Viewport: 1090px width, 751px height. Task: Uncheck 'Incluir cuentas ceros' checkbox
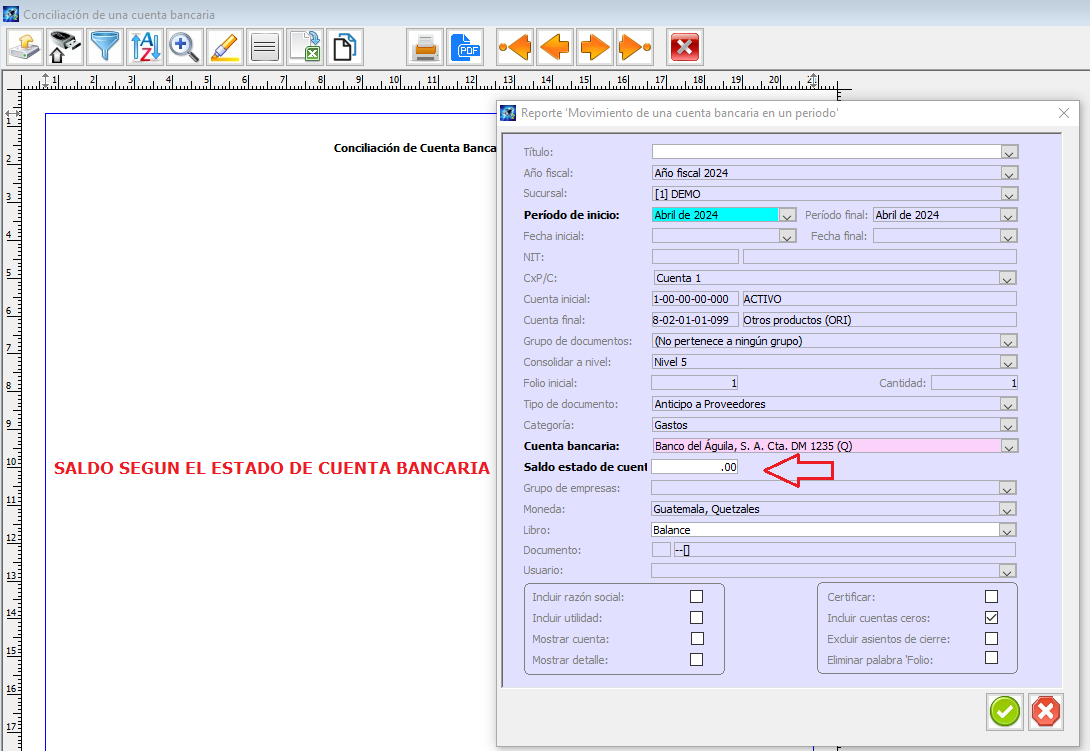click(x=991, y=618)
